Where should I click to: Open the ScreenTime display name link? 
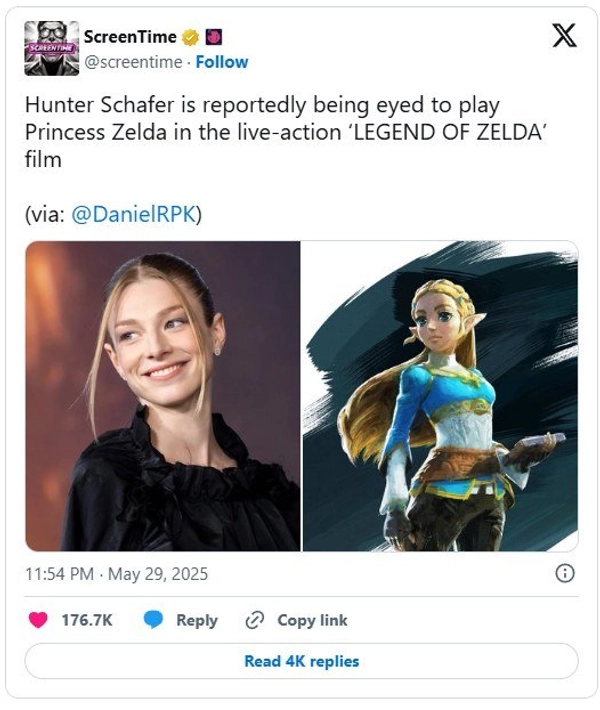(130, 37)
